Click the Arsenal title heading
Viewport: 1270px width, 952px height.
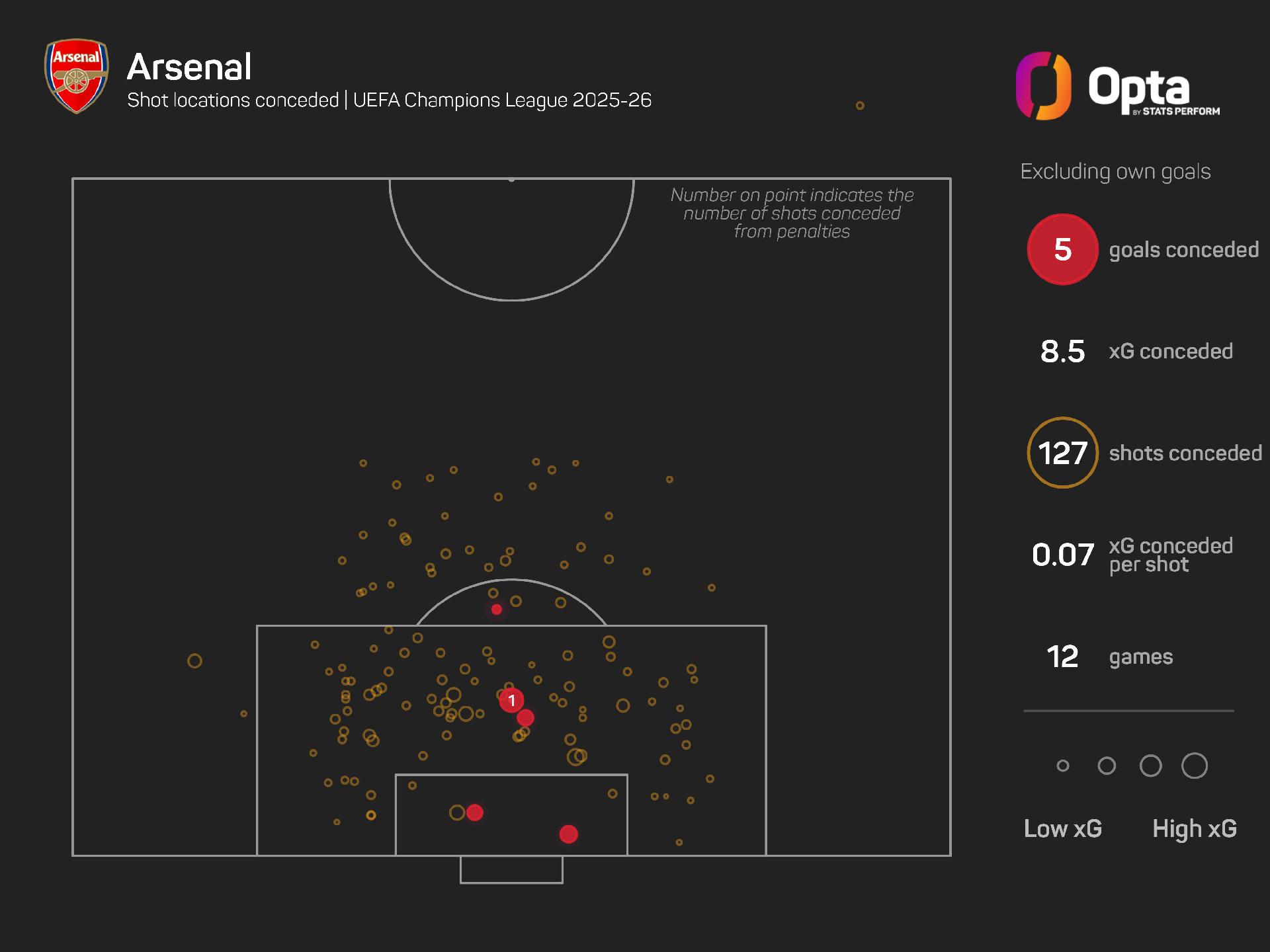(189, 67)
